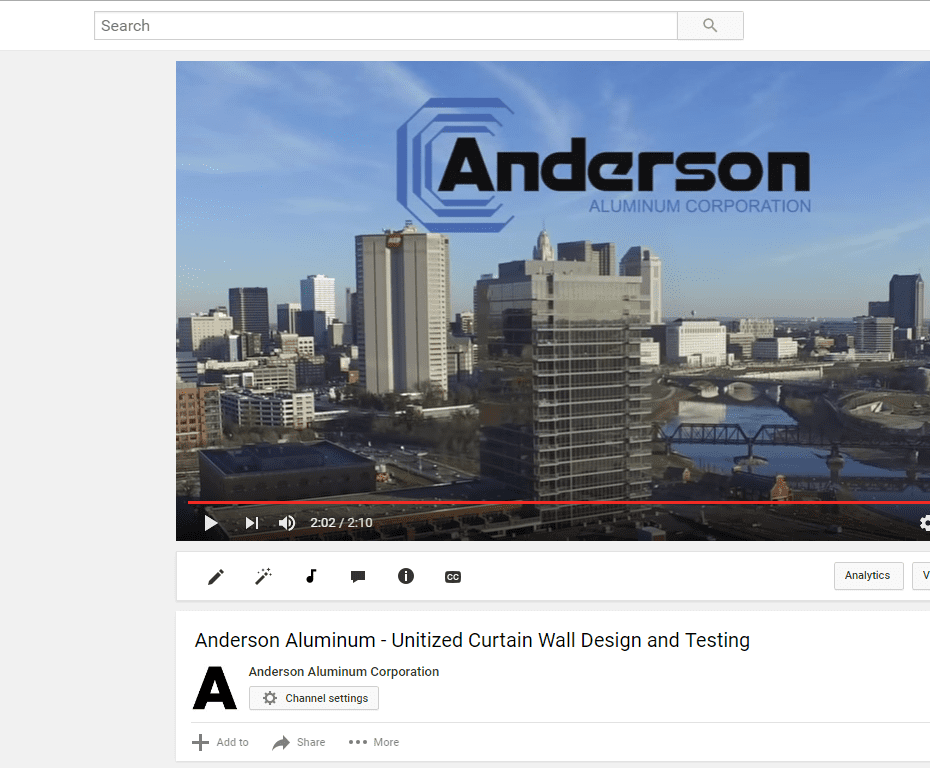Seek on the red progress bar

(559, 502)
